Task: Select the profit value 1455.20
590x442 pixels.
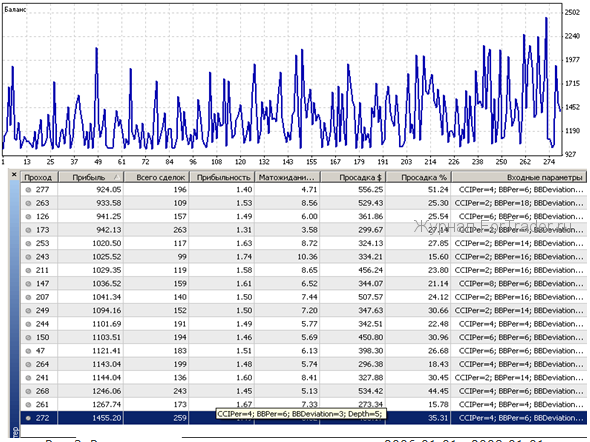Action: coord(106,418)
